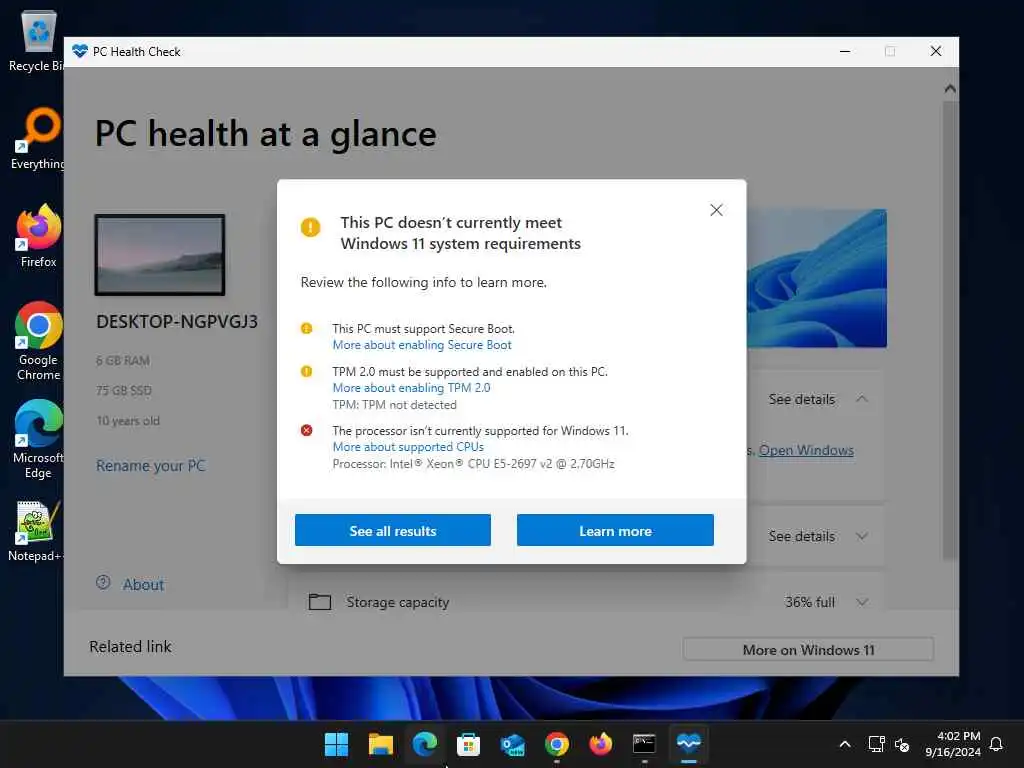The width and height of the screenshot is (1024, 768).
Task: Open File Explorer from taskbar
Action: coord(381,744)
